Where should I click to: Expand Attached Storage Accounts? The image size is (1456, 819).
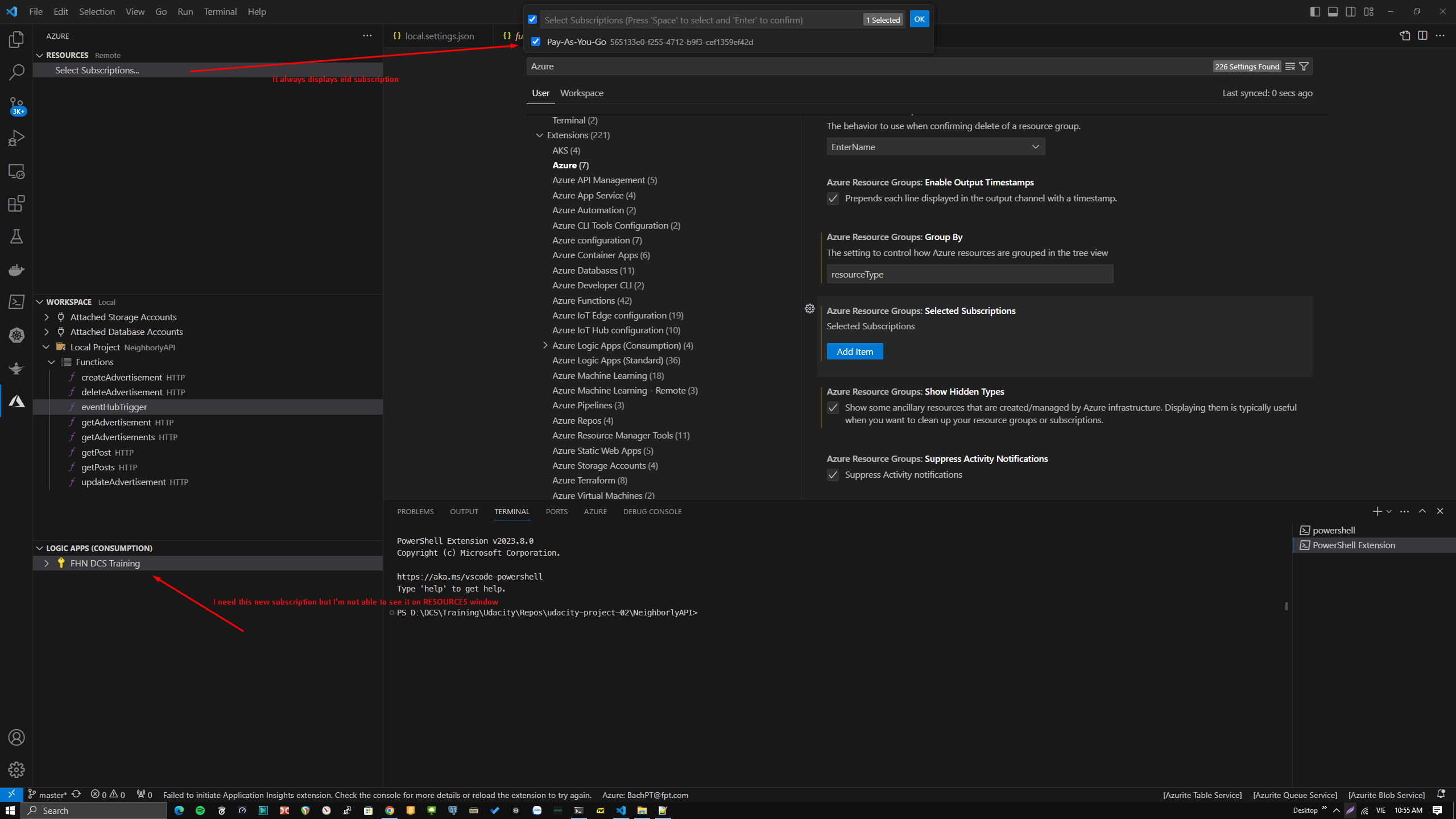coord(47,317)
